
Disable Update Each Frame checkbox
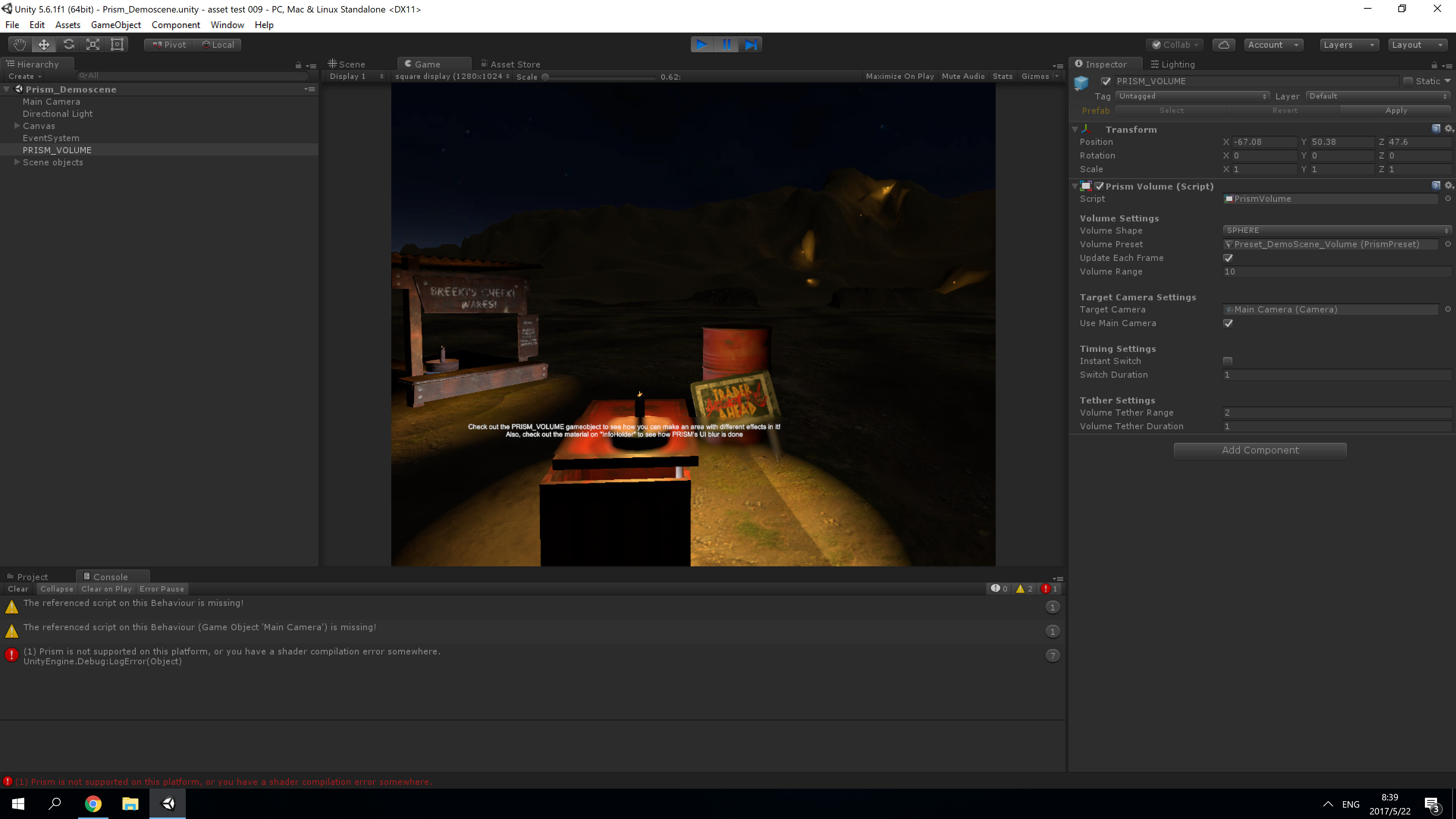pyautogui.click(x=1228, y=258)
